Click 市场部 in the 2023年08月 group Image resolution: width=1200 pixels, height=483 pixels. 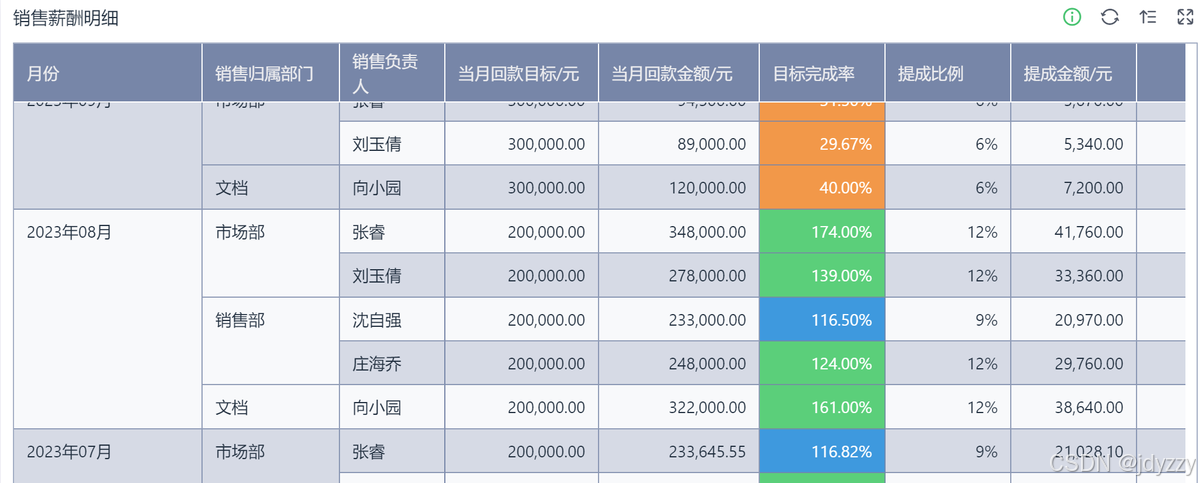click(x=271, y=253)
